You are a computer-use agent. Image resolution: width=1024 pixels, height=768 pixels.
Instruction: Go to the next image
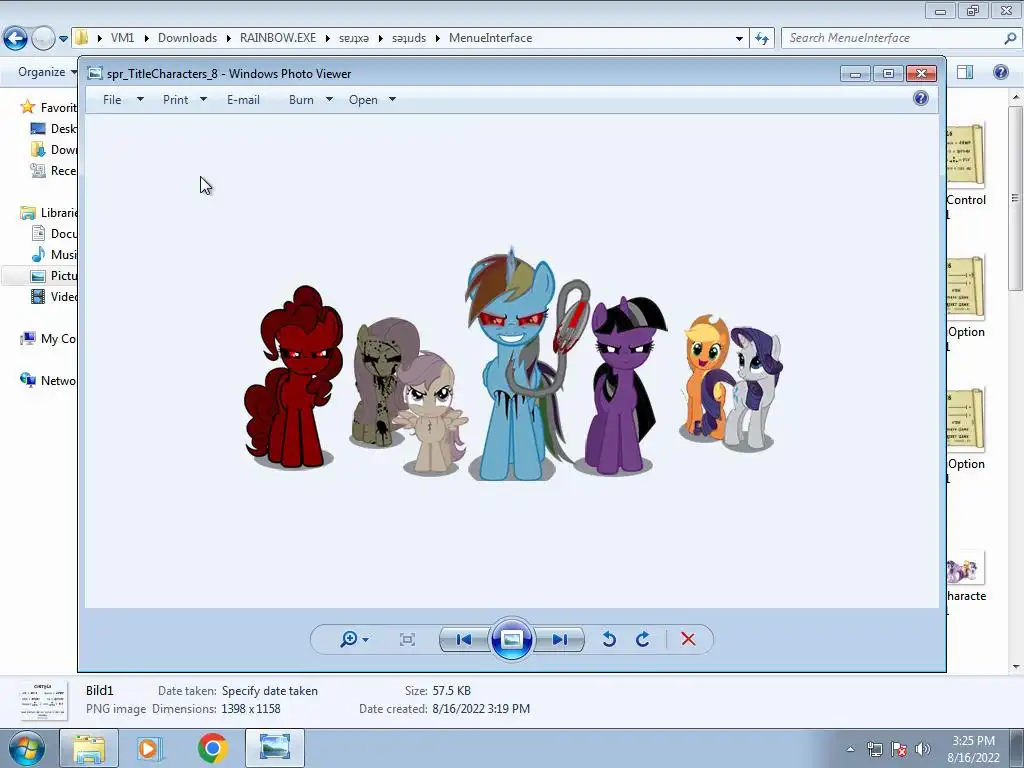560,639
